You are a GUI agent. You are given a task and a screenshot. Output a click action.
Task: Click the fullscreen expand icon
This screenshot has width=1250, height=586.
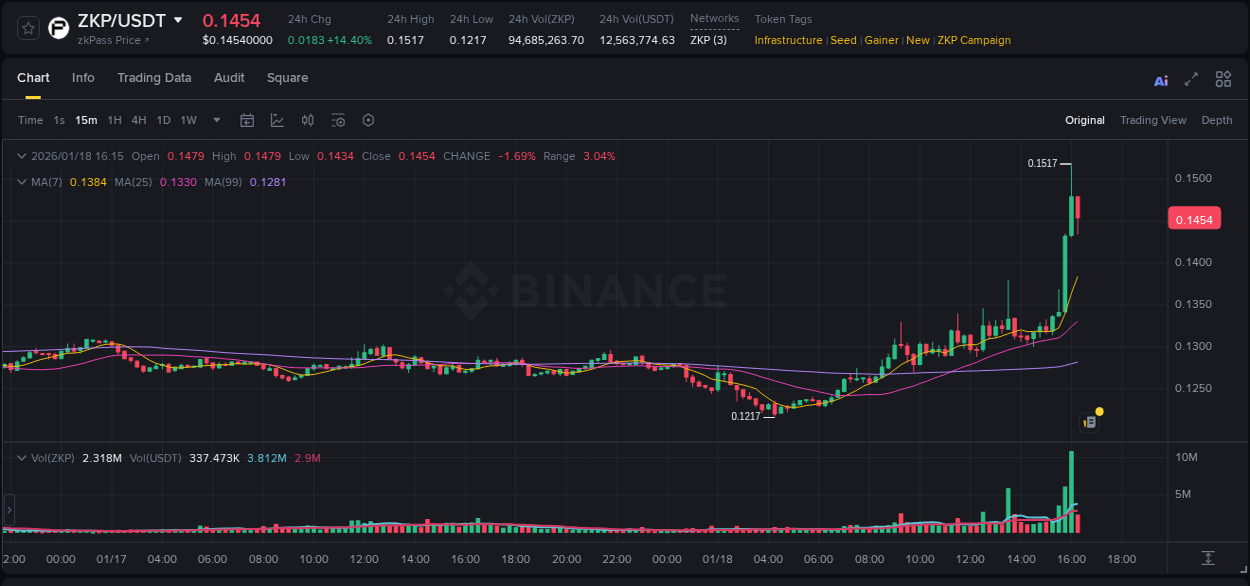tap(1191, 79)
